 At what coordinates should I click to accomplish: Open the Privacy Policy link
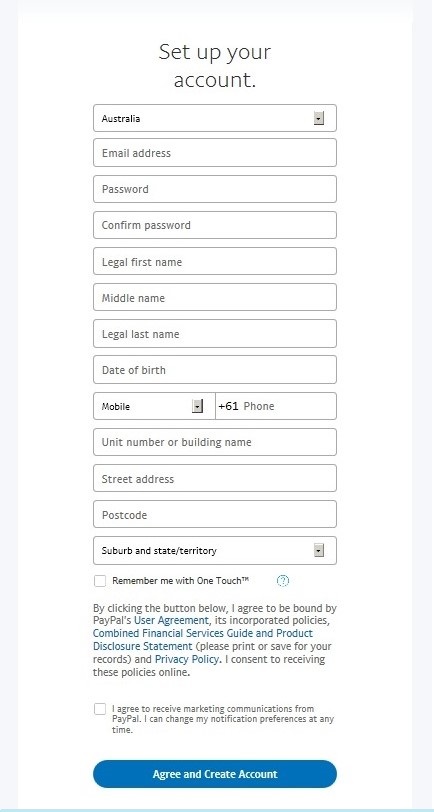[x=188, y=659]
